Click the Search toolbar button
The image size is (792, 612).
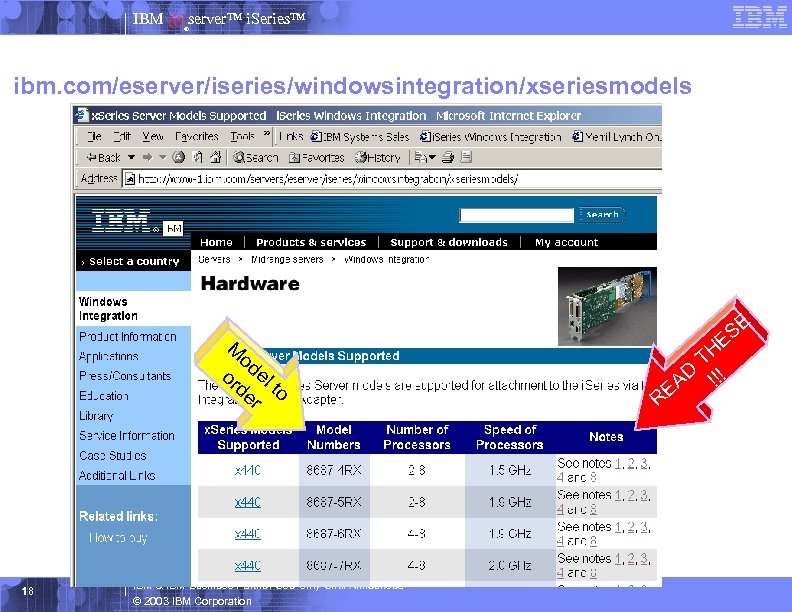pyautogui.click(x=256, y=158)
